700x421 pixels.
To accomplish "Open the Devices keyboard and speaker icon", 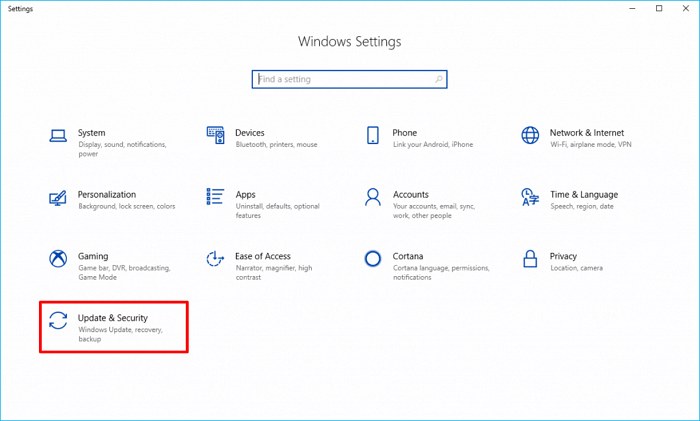I will pos(215,135).
